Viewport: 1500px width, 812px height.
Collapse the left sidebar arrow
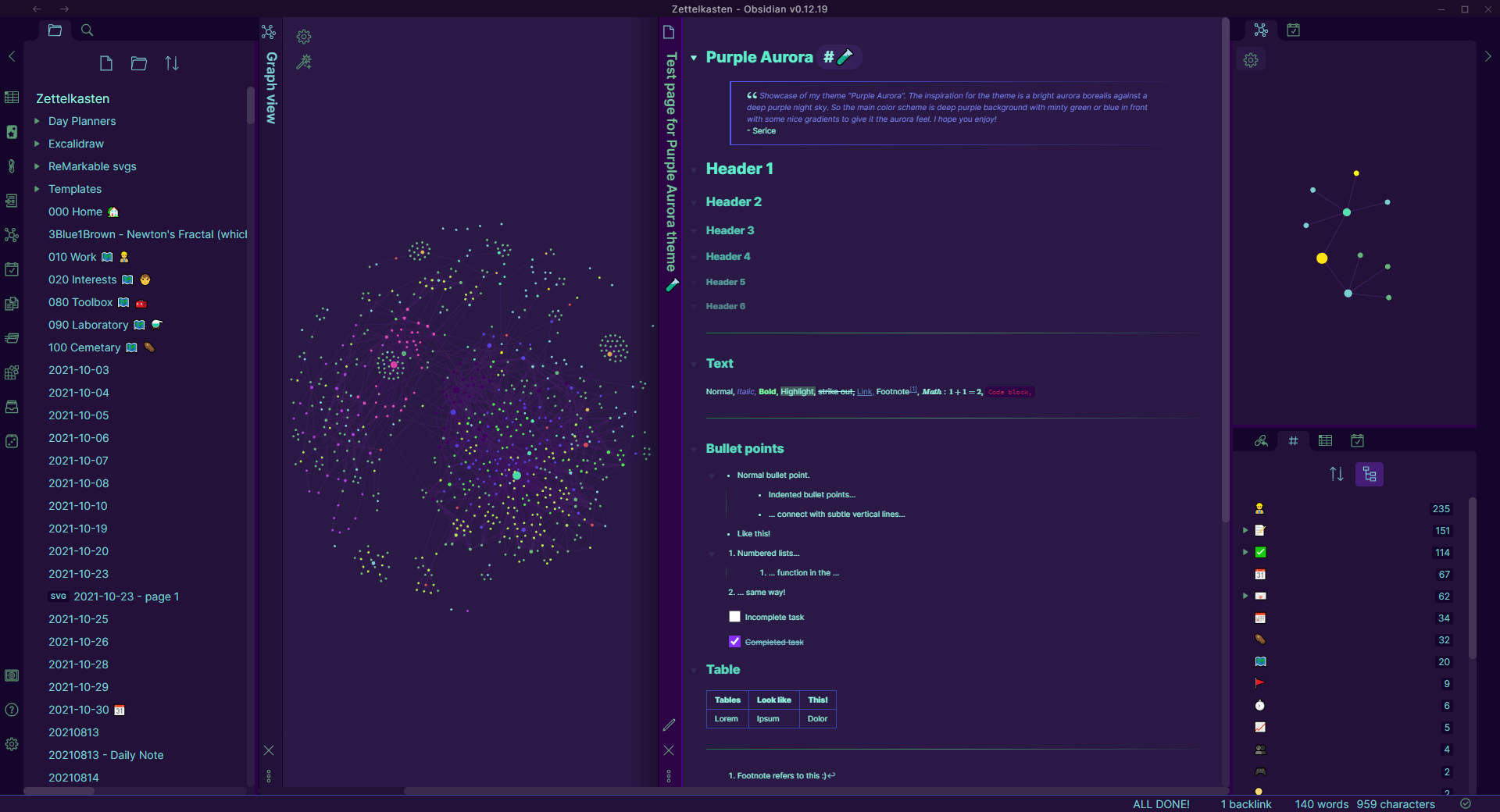tap(12, 56)
